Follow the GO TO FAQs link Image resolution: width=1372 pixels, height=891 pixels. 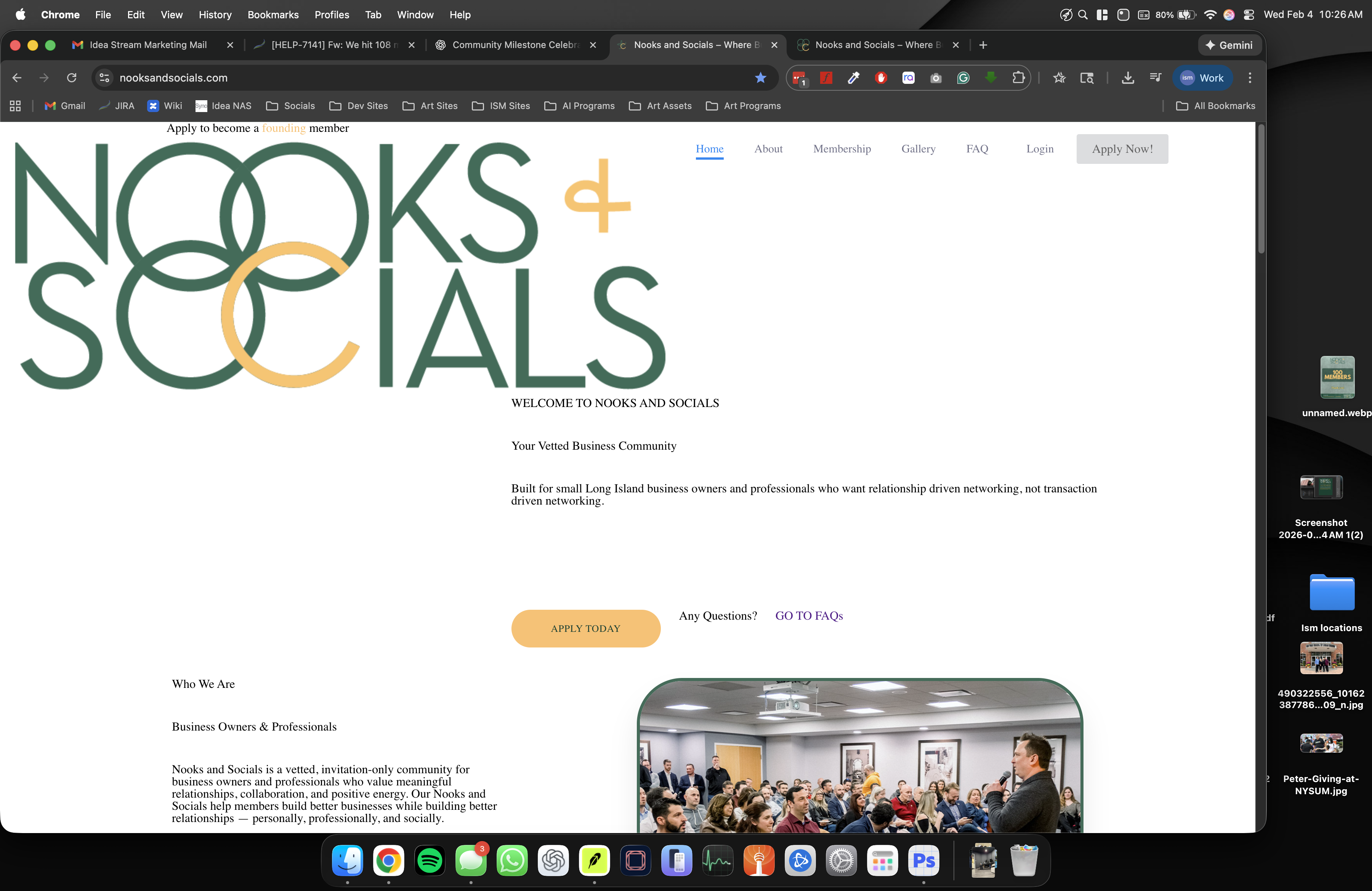point(808,615)
